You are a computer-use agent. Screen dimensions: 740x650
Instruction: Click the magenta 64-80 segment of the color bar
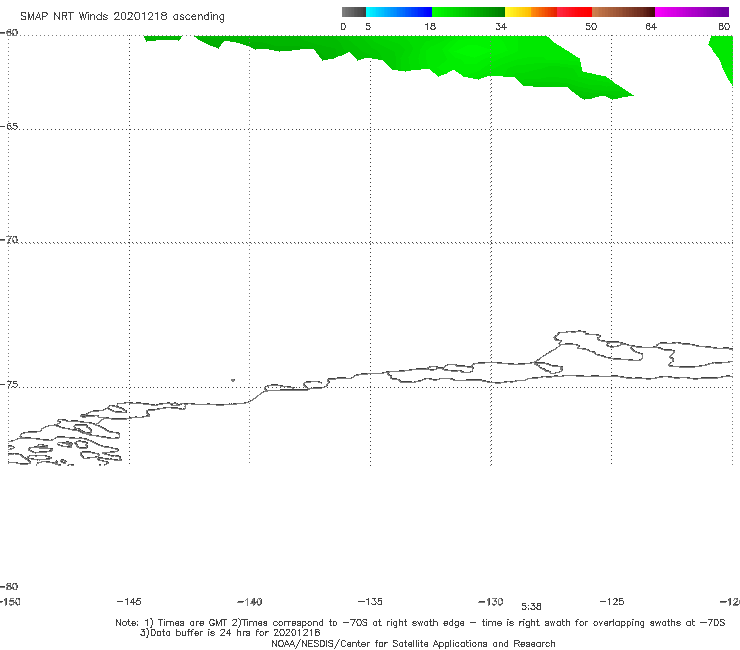(x=692, y=12)
